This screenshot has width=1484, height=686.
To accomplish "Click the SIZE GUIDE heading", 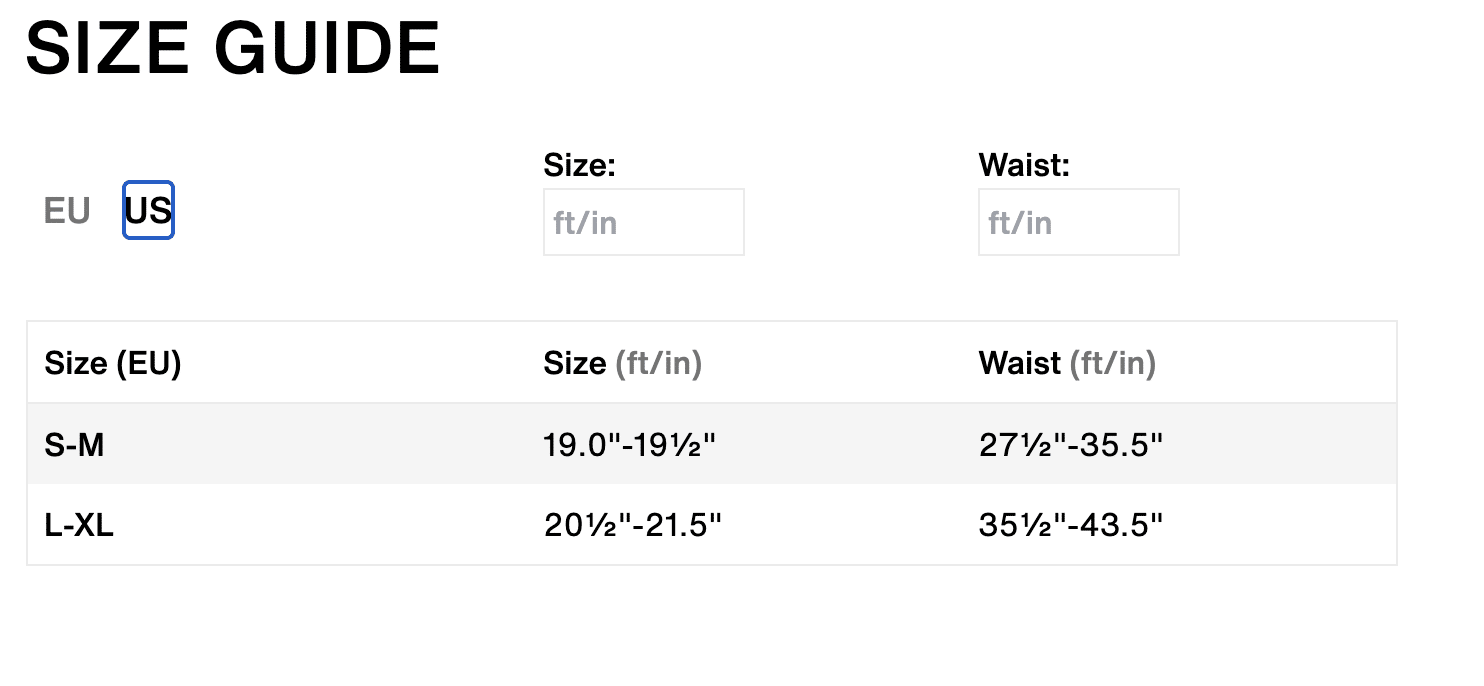I will tap(232, 47).
